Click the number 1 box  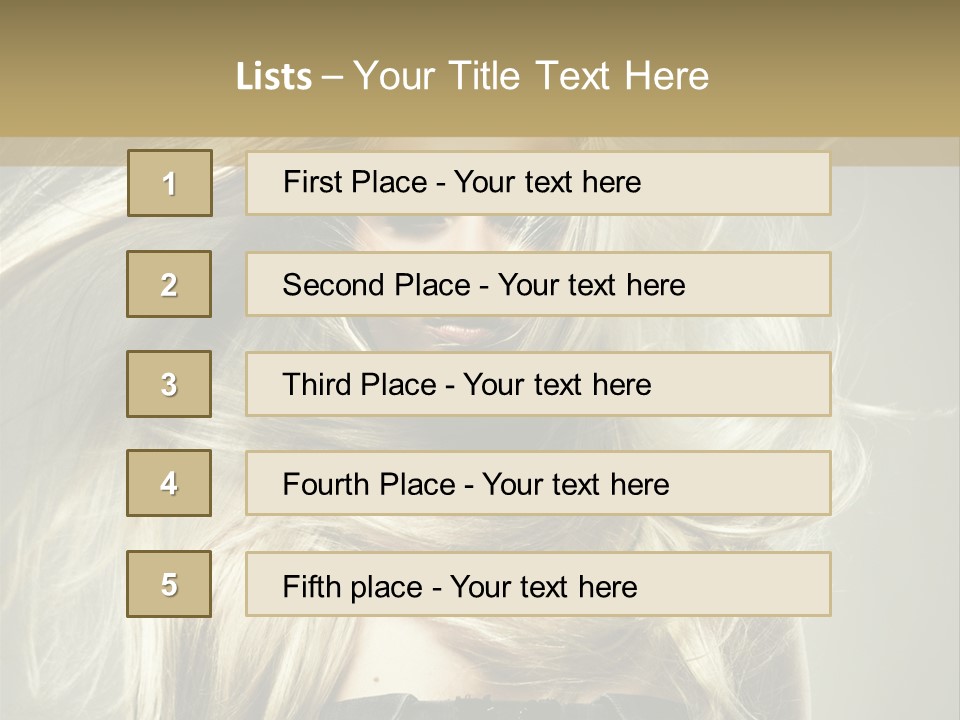(169, 183)
